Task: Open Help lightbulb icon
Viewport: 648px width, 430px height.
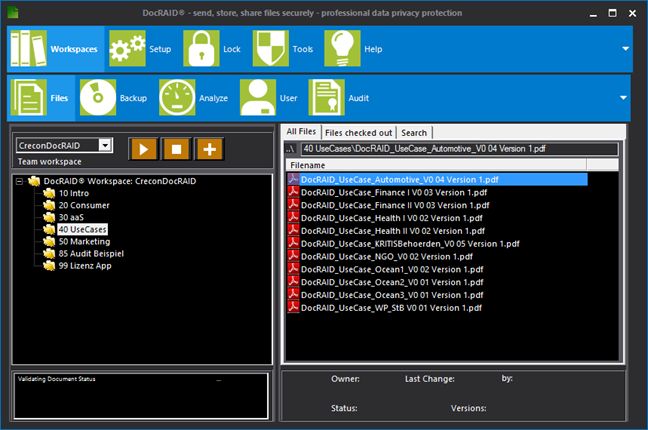Action: click(342, 48)
